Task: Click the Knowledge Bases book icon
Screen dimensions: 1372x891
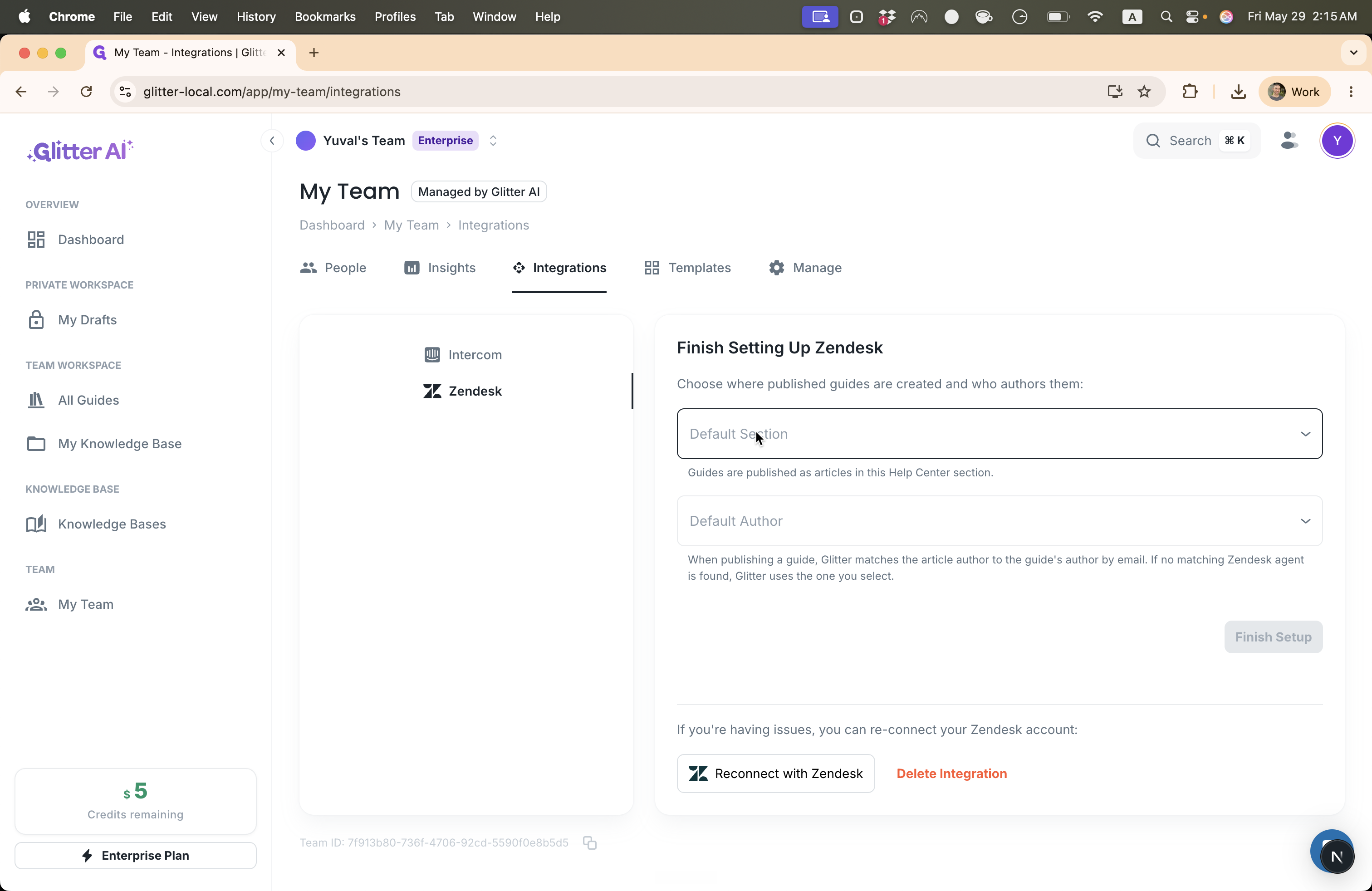Action: (36, 524)
